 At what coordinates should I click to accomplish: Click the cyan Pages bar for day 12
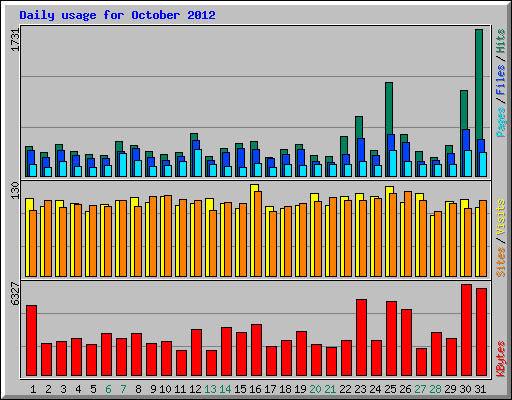point(198,163)
